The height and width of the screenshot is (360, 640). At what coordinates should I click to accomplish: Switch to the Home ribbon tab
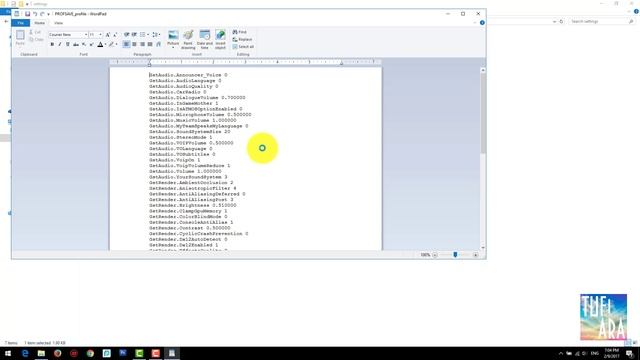click(40, 23)
